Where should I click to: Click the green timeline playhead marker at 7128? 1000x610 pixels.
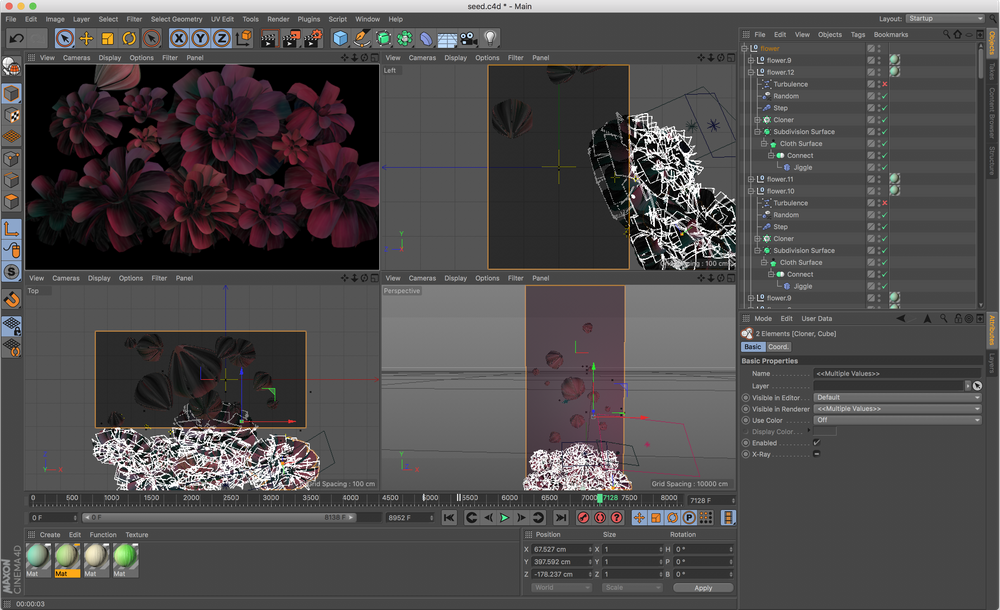click(x=599, y=498)
